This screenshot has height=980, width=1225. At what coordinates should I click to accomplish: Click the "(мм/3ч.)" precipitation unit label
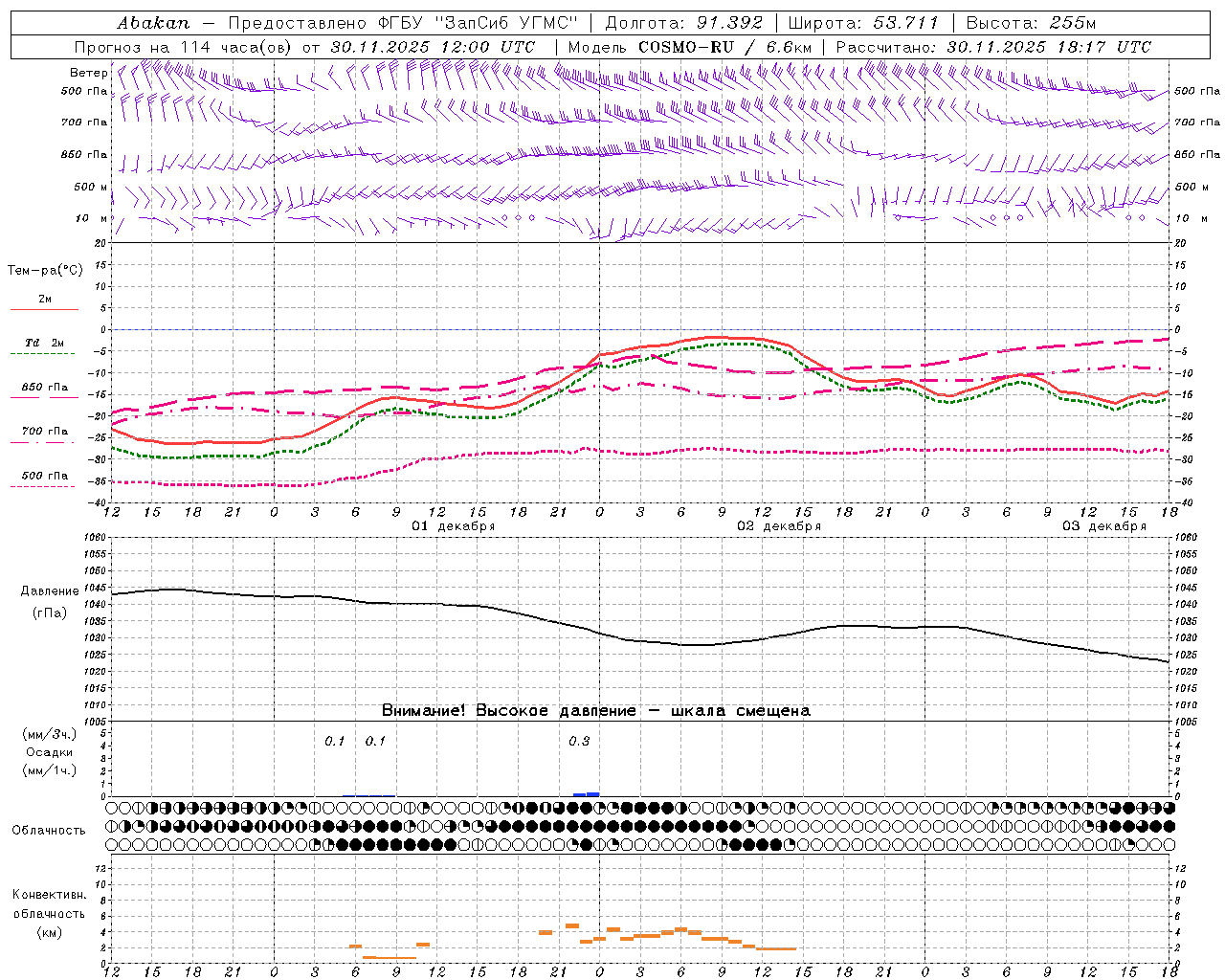(50, 734)
